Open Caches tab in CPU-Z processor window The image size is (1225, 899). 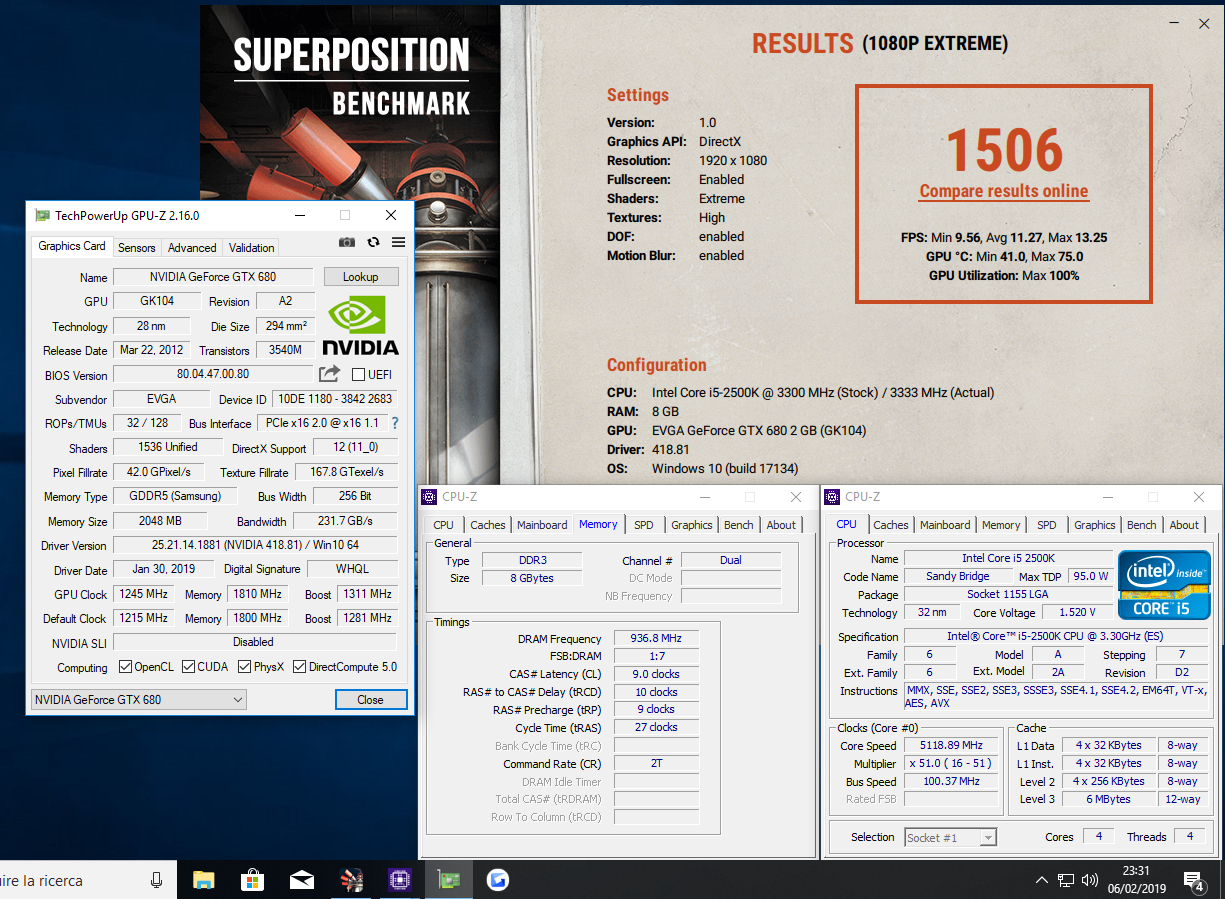coord(890,525)
